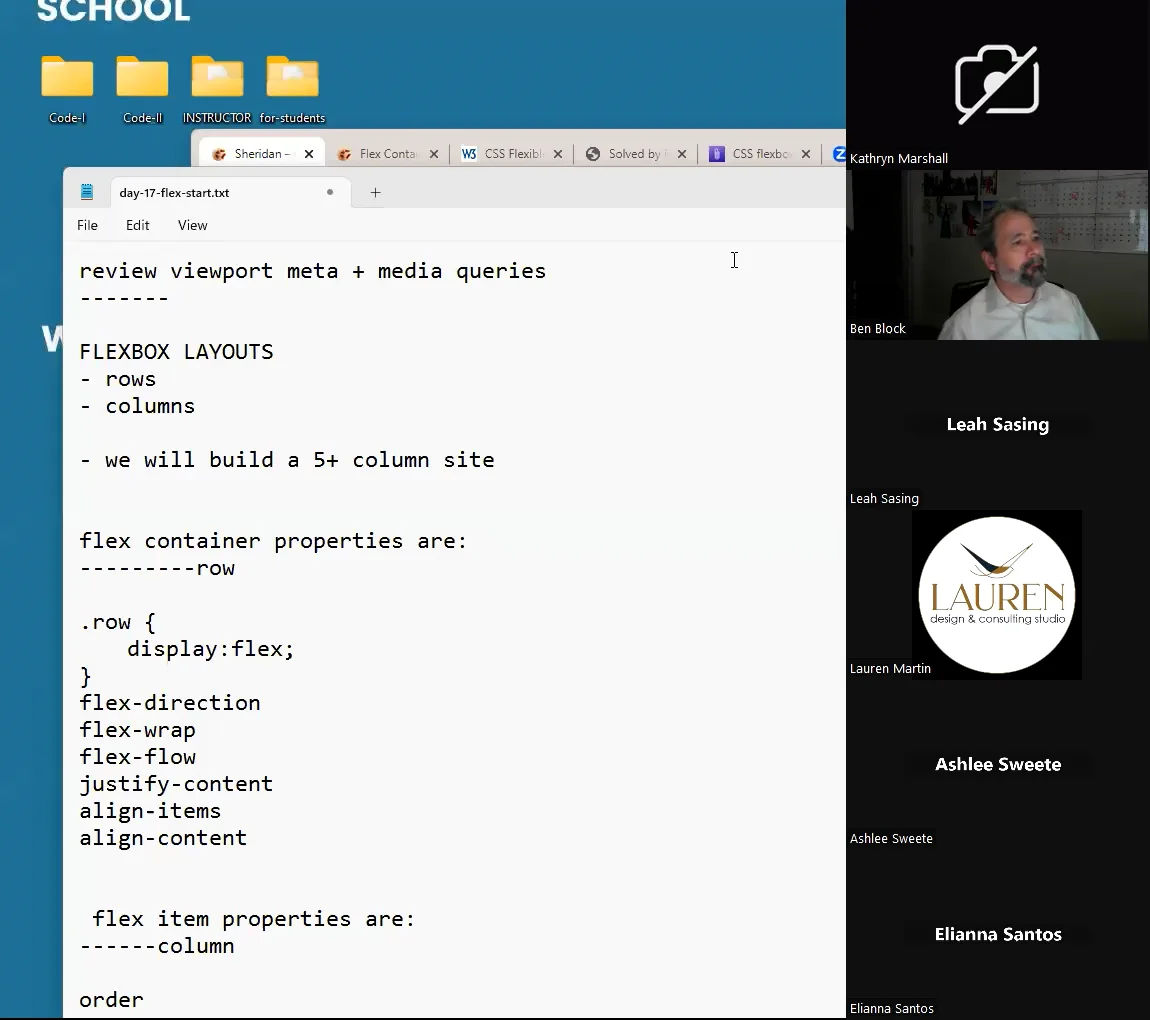This screenshot has height=1020, width=1150.
Task: Click the unsaved dot on the Notepad tab
Action: click(330, 192)
